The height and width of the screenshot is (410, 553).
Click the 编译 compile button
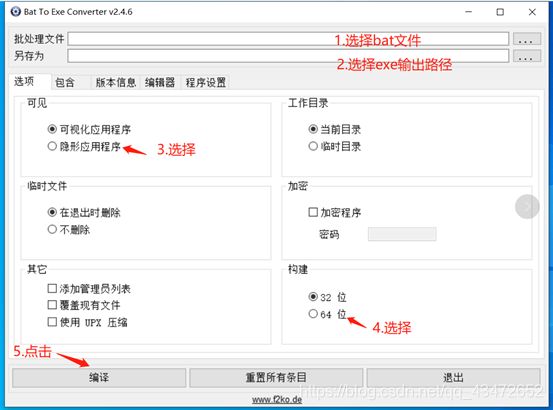99,378
